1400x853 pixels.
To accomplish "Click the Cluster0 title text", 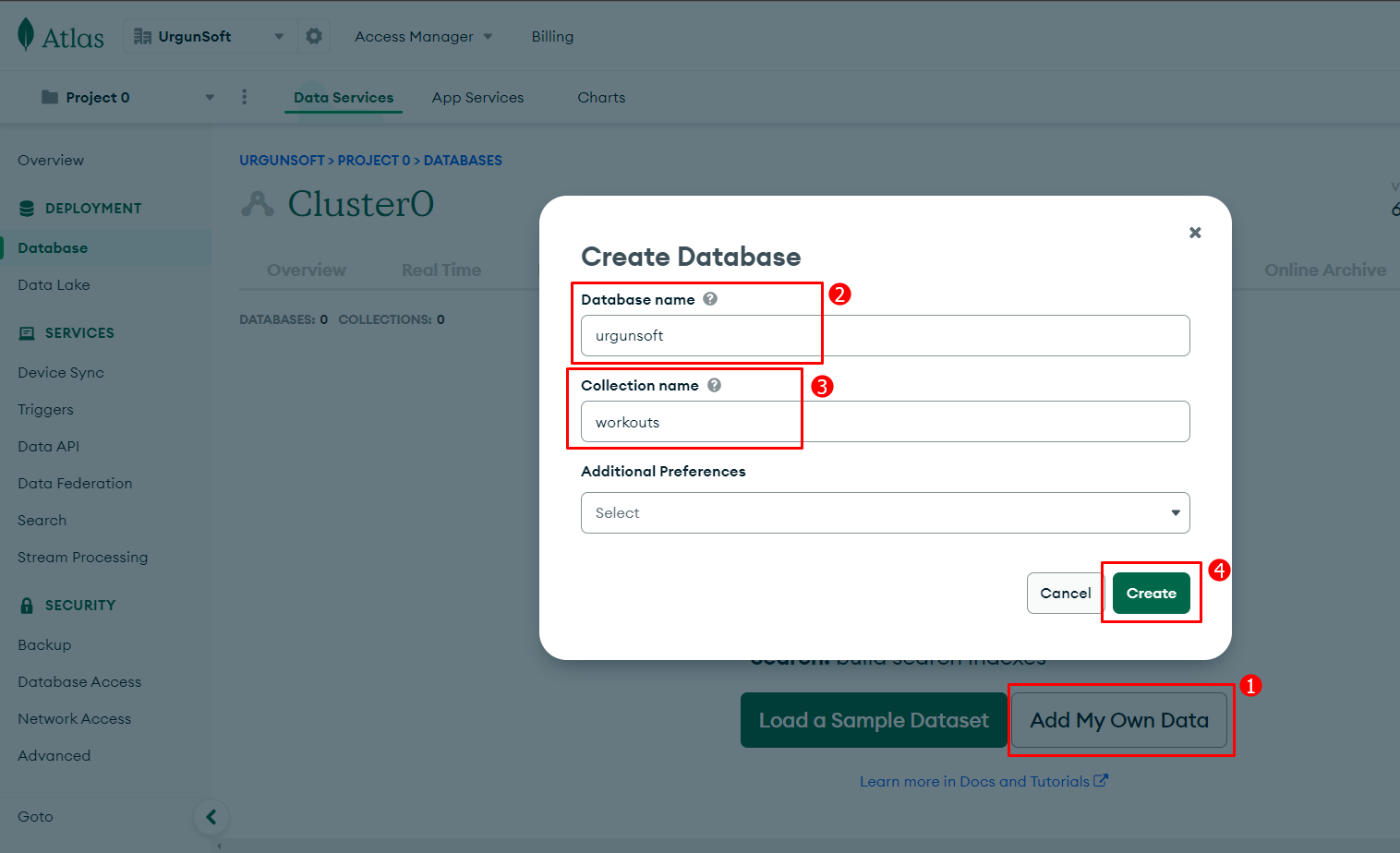I will (x=361, y=204).
